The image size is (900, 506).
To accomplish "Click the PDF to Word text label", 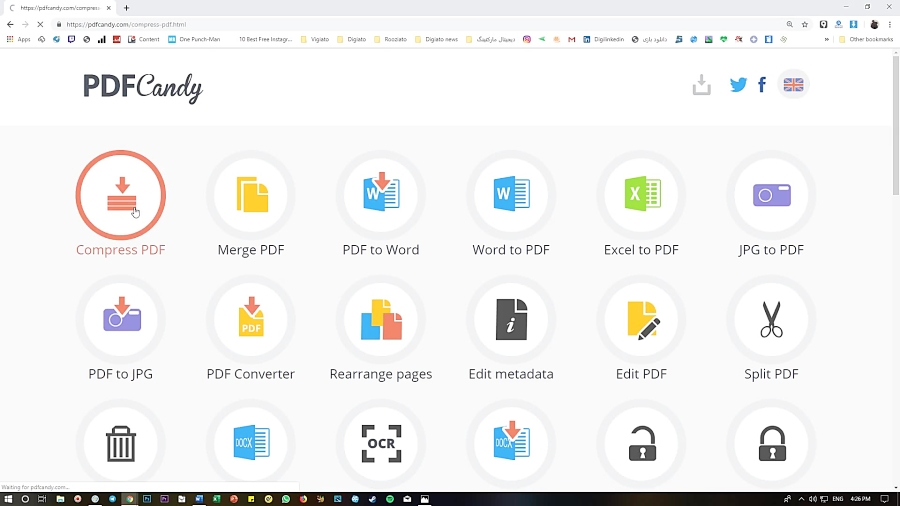I will 381,250.
